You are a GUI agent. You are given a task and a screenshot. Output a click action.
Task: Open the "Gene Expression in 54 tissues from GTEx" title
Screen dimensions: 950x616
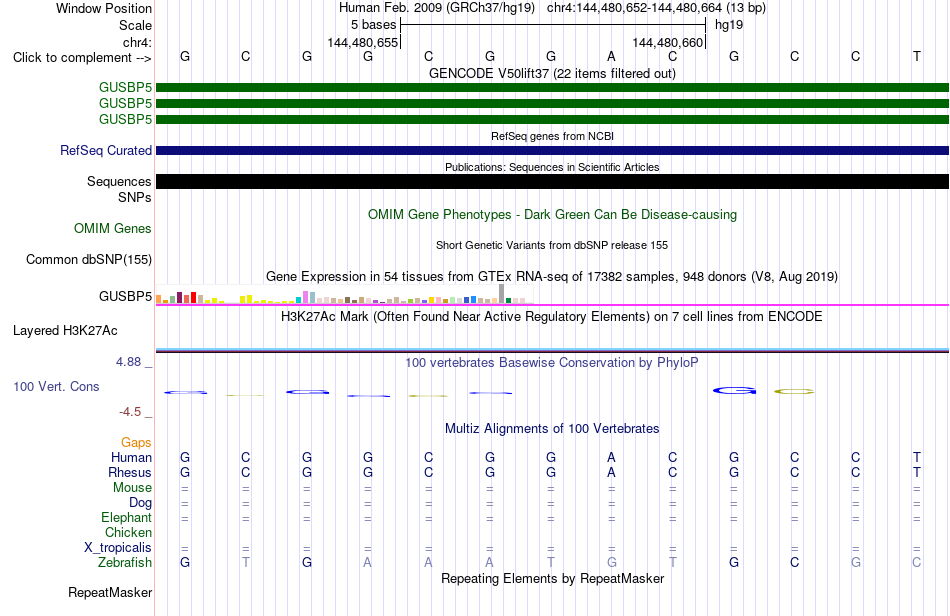pos(552,277)
